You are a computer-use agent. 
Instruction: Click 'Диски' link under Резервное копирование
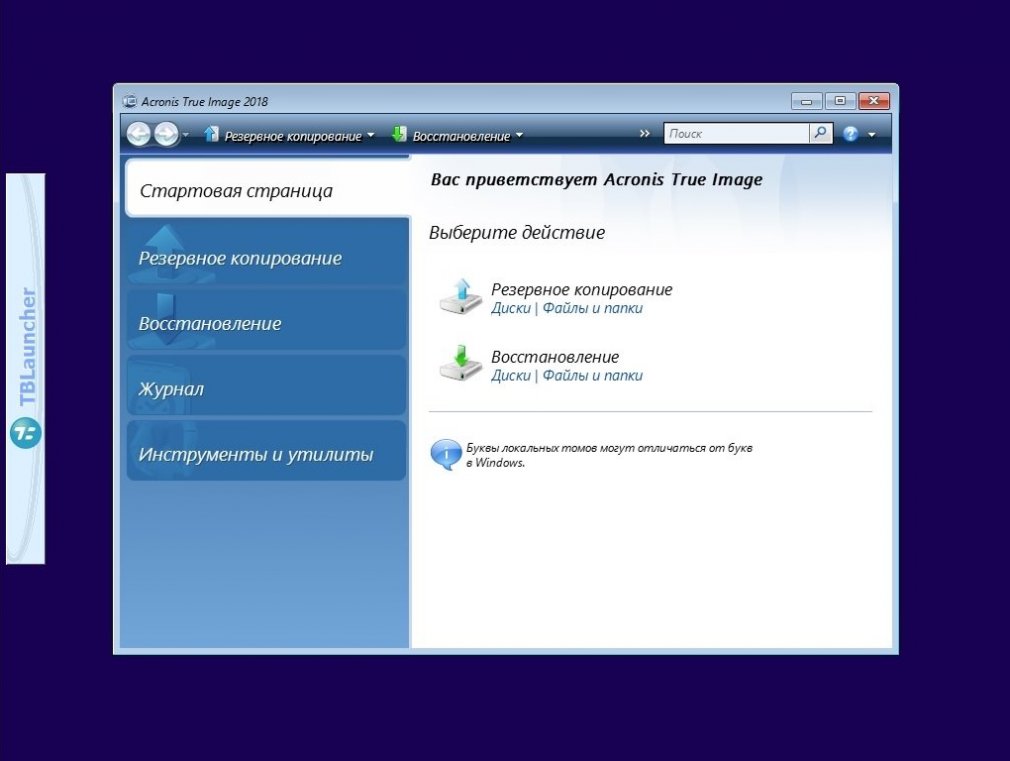(511, 308)
